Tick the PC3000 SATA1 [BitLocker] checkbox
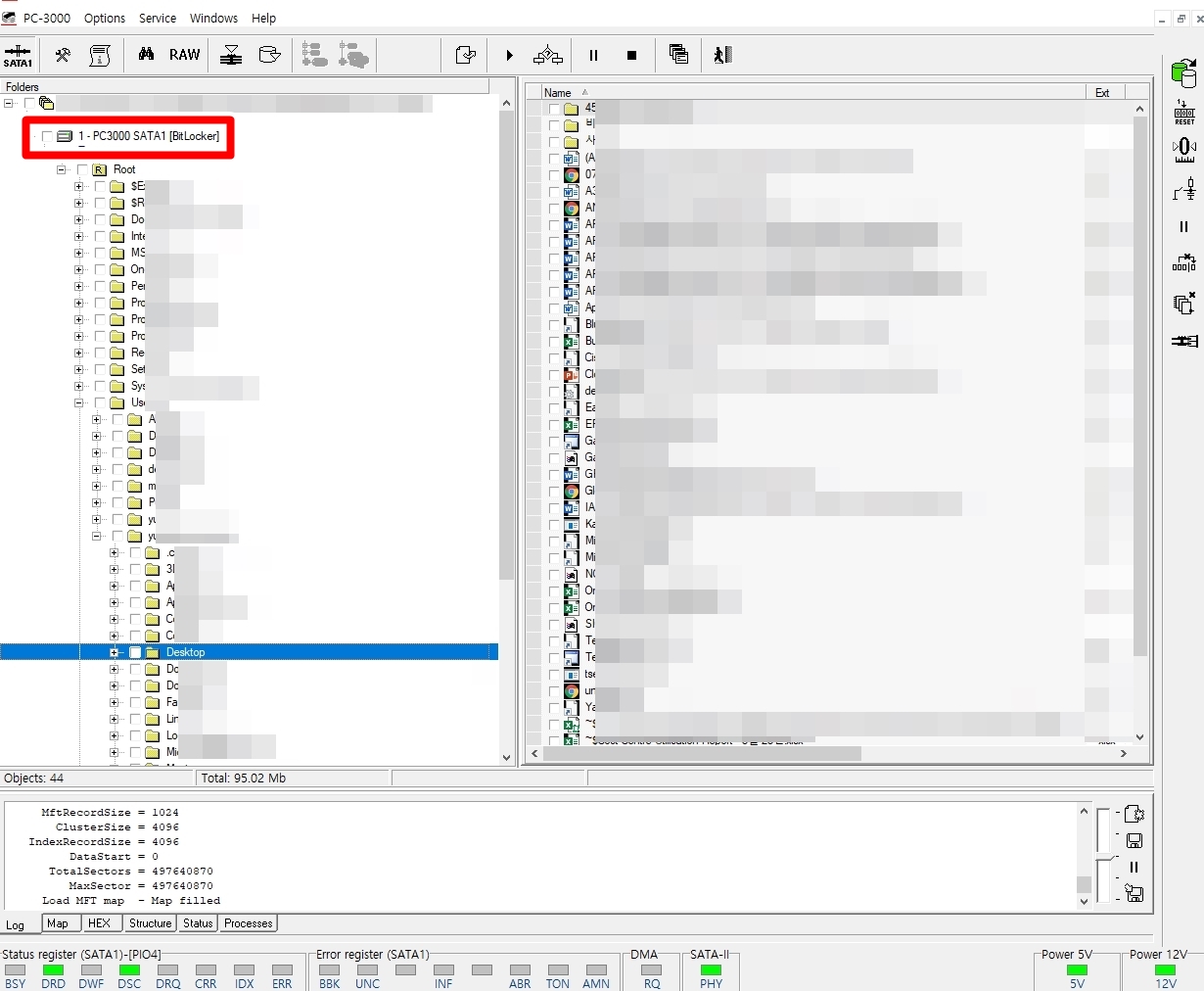This screenshot has width=1204, height=991. click(47, 136)
